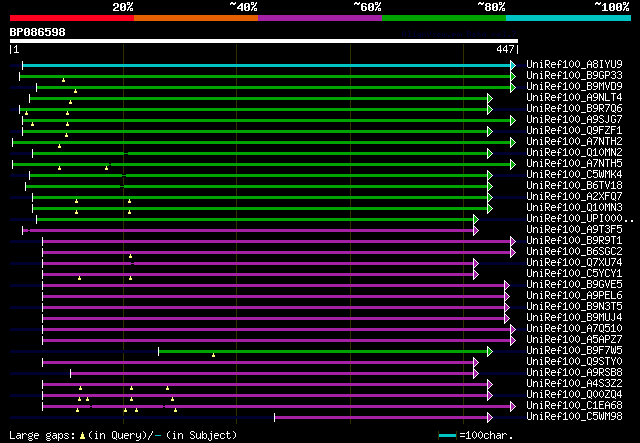640x443 pixels.
Task: Click the green arrowhead for UniRef100_A9NLT4
Action: [489, 98]
